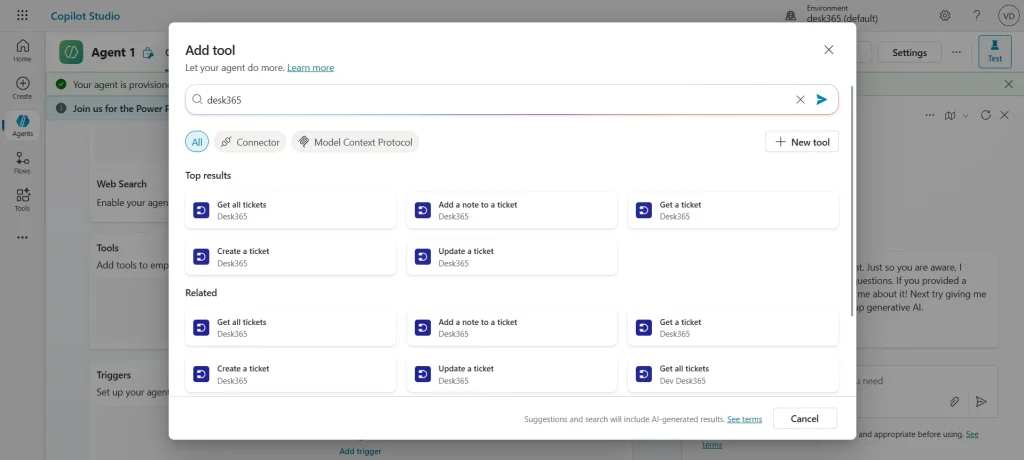
Task: Click the Agent 1 edit icon
Action: pos(148,53)
